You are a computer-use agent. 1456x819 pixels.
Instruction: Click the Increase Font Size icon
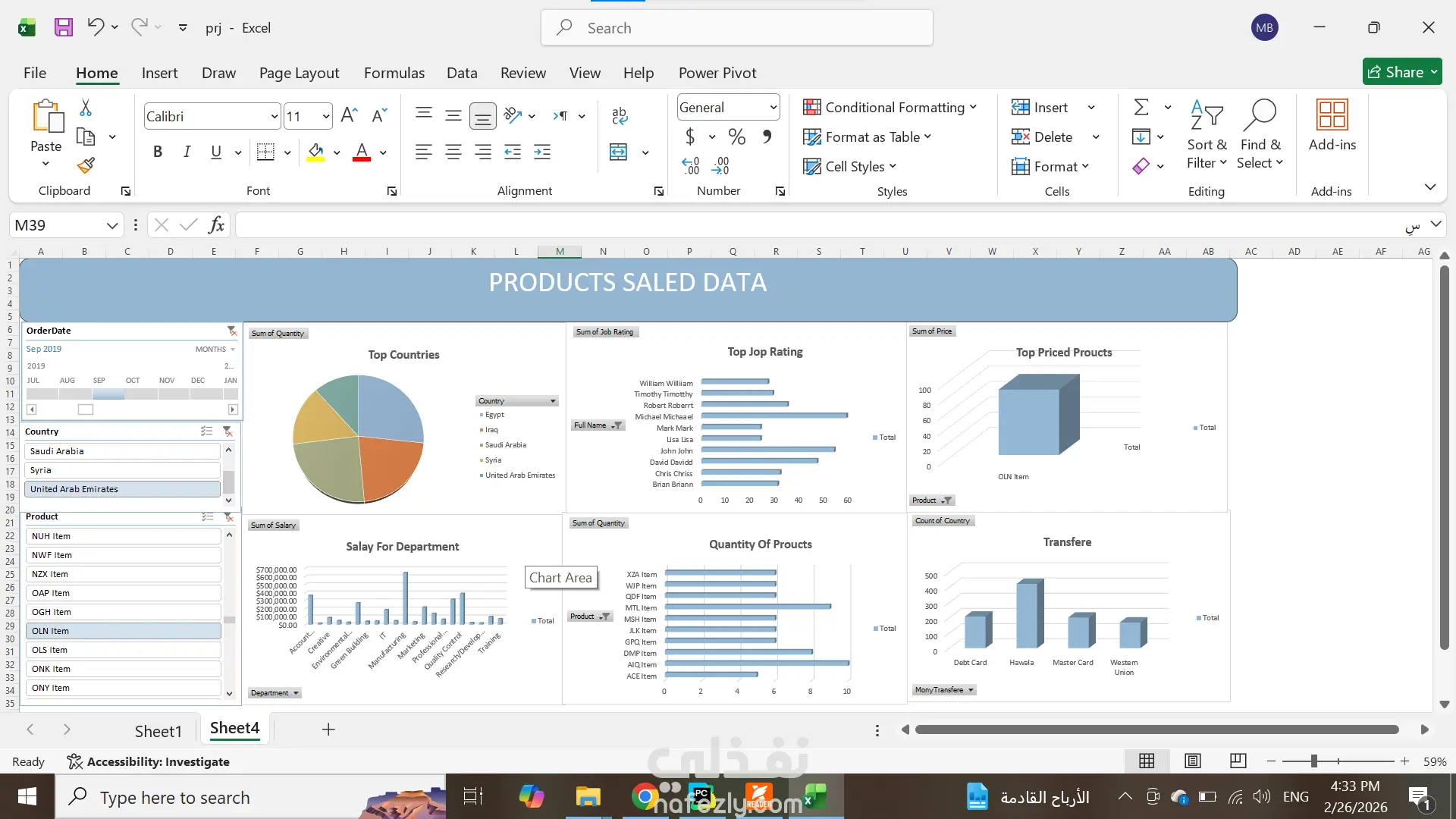tap(349, 115)
